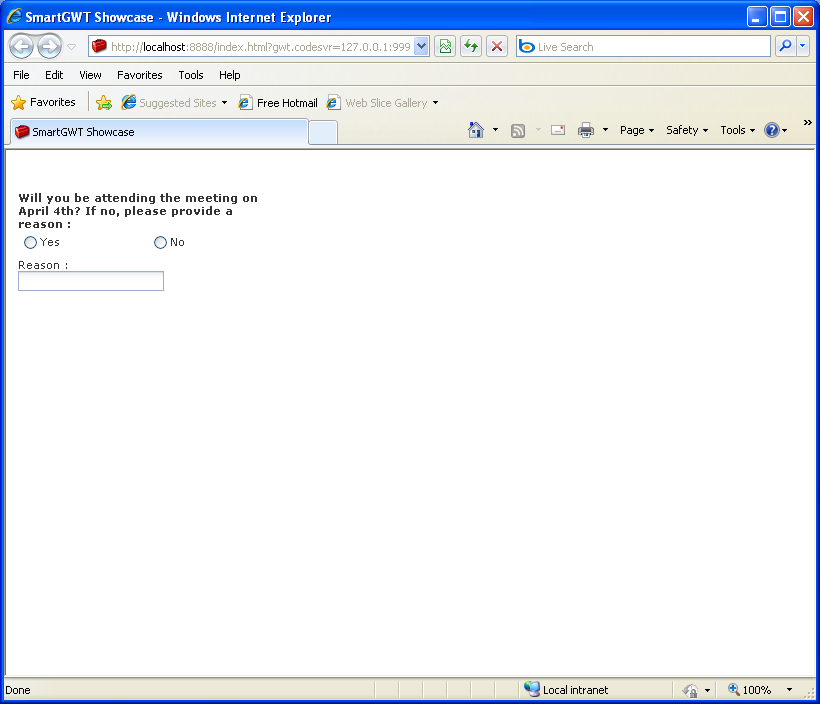Click the Protected Mode status bar icon
820x704 pixels.
click(690, 690)
